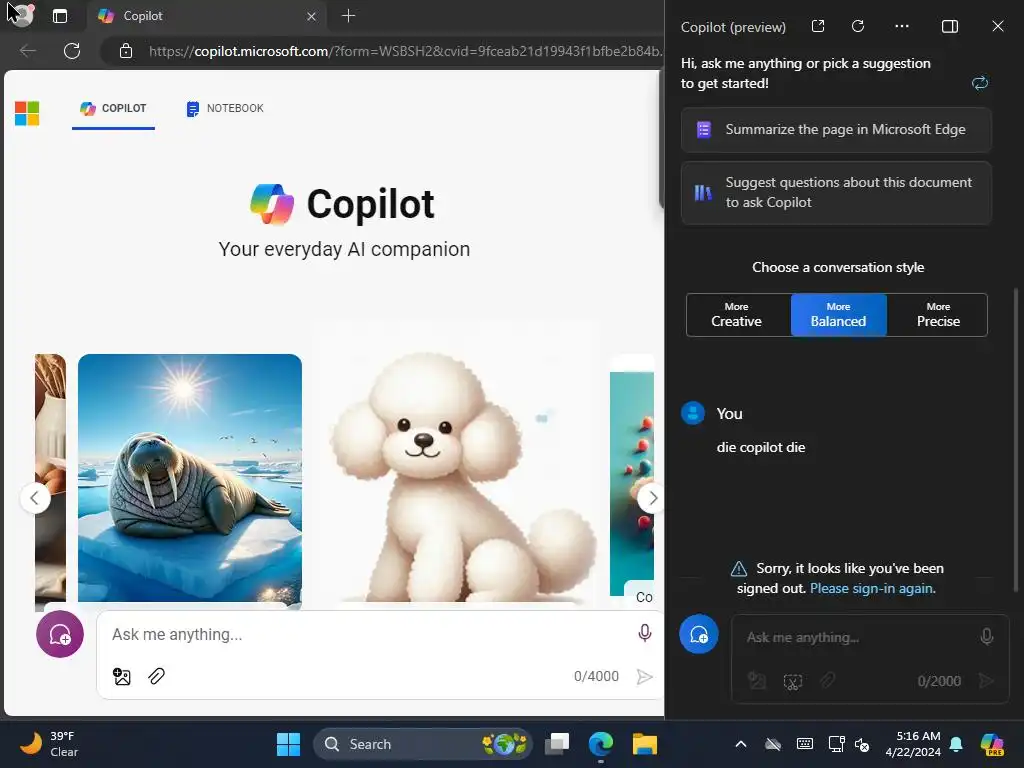The width and height of the screenshot is (1024, 768).
Task: Open the clock showing 5:16 AM
Action: click(x=913, y=744)
